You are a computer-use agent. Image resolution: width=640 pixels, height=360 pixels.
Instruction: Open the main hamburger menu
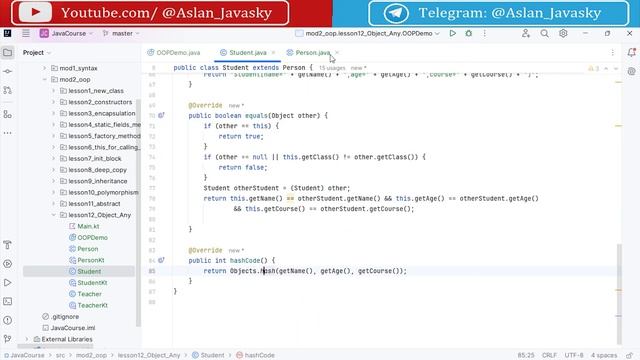tap(26, 33)
